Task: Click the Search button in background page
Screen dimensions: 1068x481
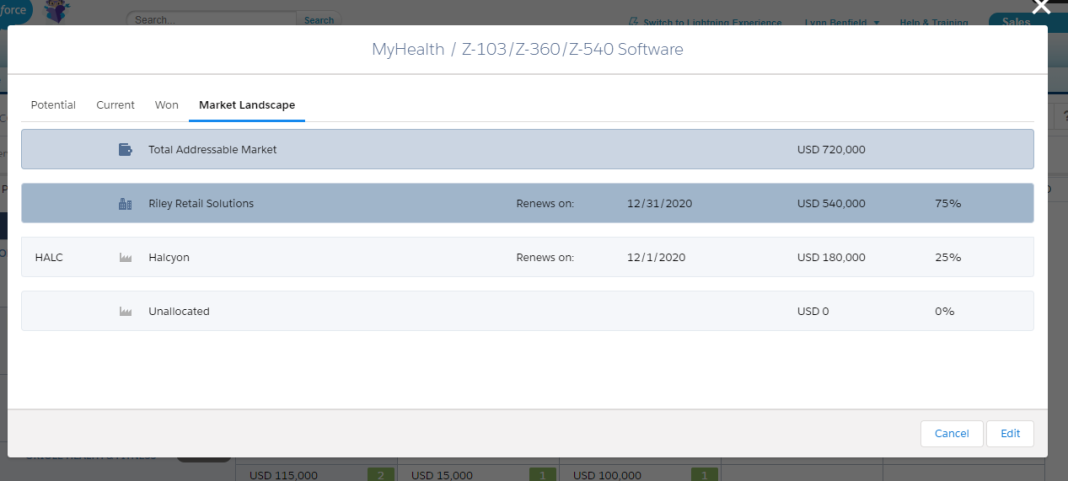Action: click(319, 20)
